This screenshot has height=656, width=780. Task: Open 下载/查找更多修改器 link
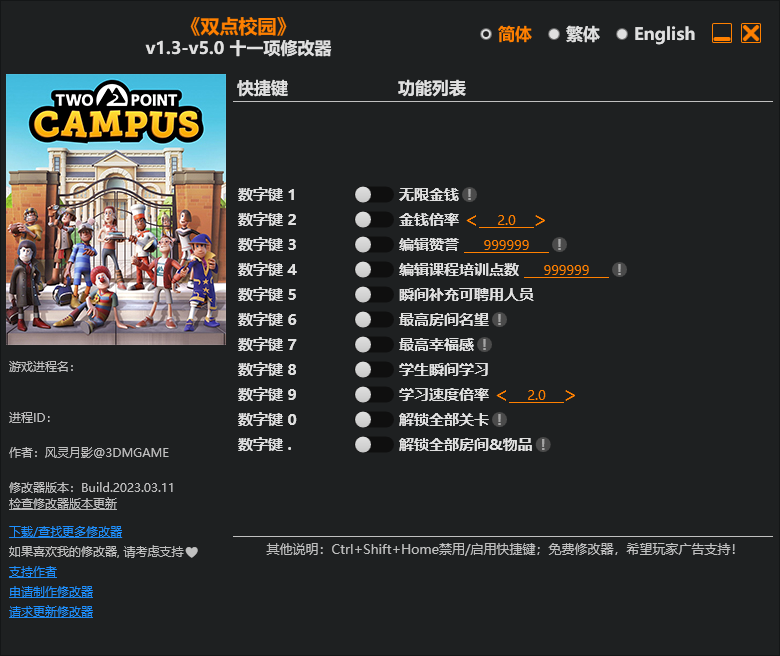pos(65,532)
